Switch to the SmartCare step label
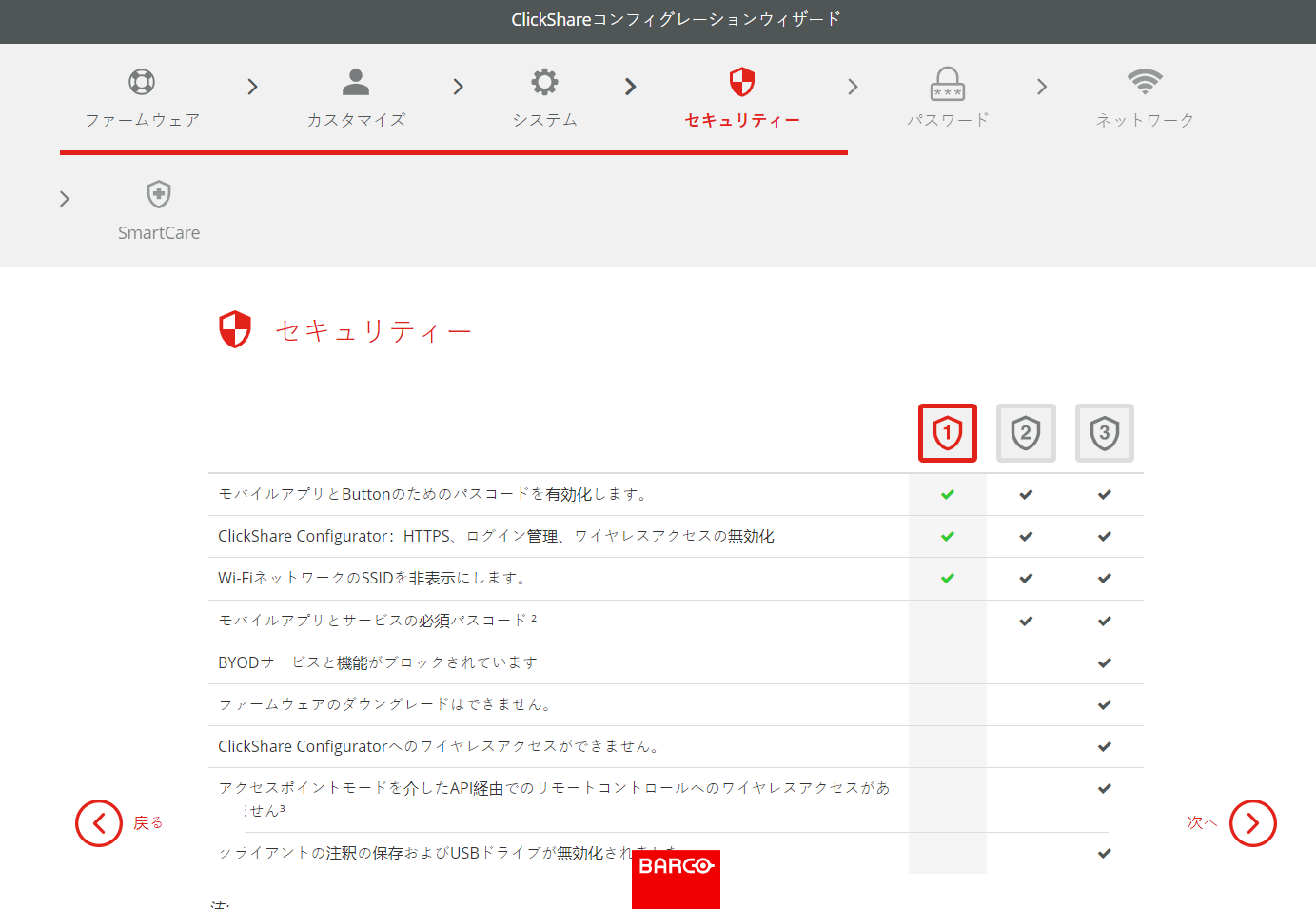 click(x=159, y=233)
